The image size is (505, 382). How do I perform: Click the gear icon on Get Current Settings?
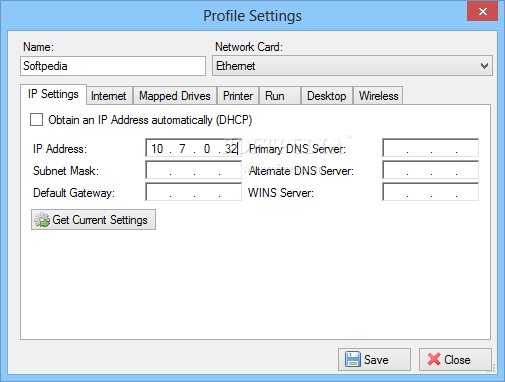42,220
